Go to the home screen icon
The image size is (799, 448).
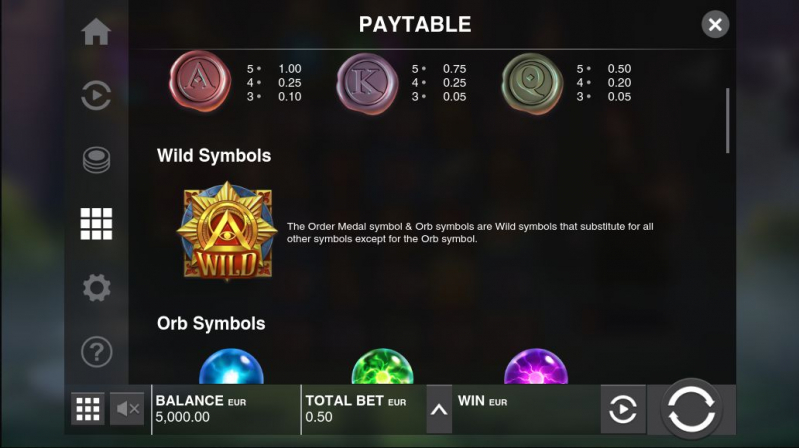point(96,32)
